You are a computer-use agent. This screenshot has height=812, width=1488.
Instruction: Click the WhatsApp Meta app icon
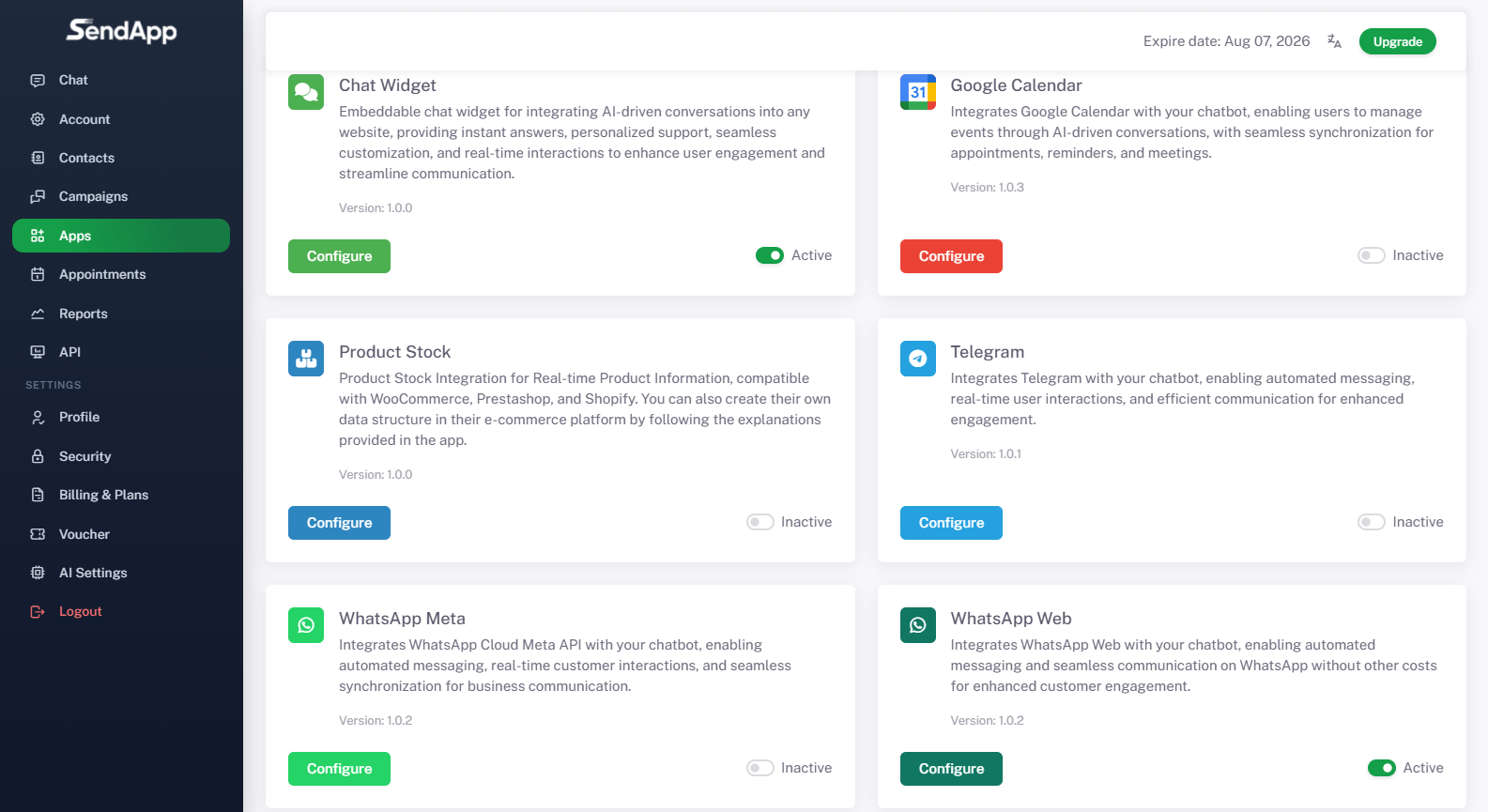tap(306, 625)
